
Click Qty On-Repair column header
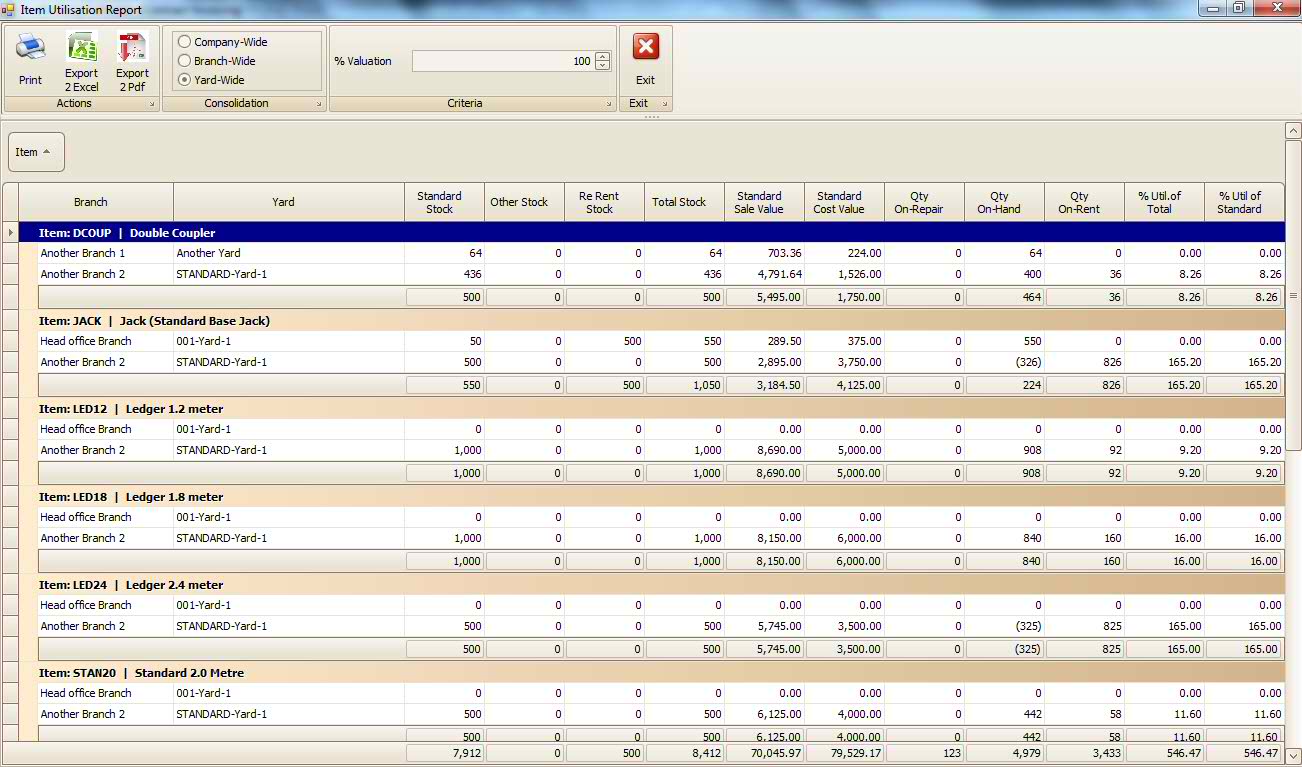[x=924, y=202]
